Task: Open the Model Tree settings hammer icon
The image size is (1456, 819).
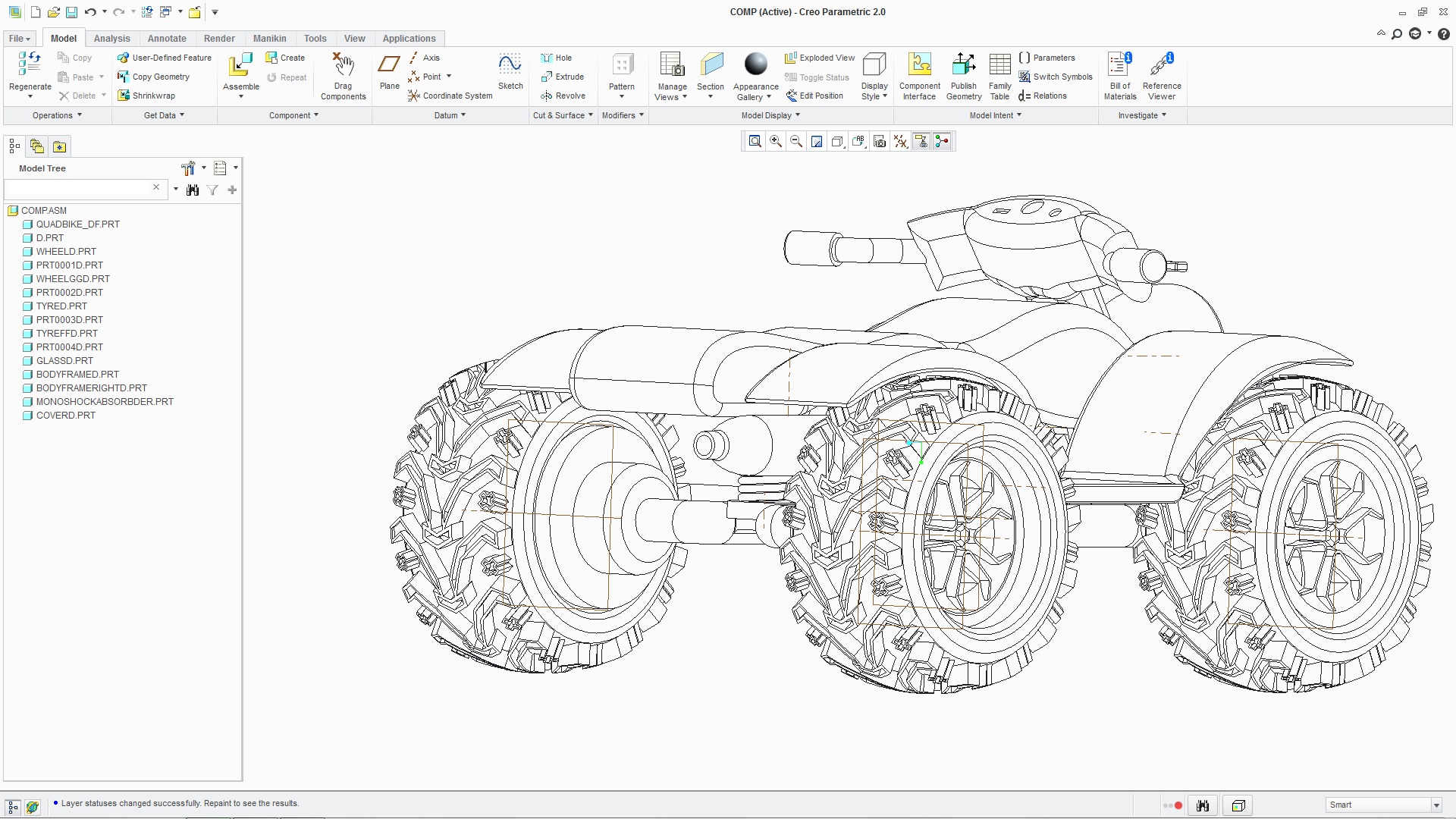Action: (x=188, y=168)
